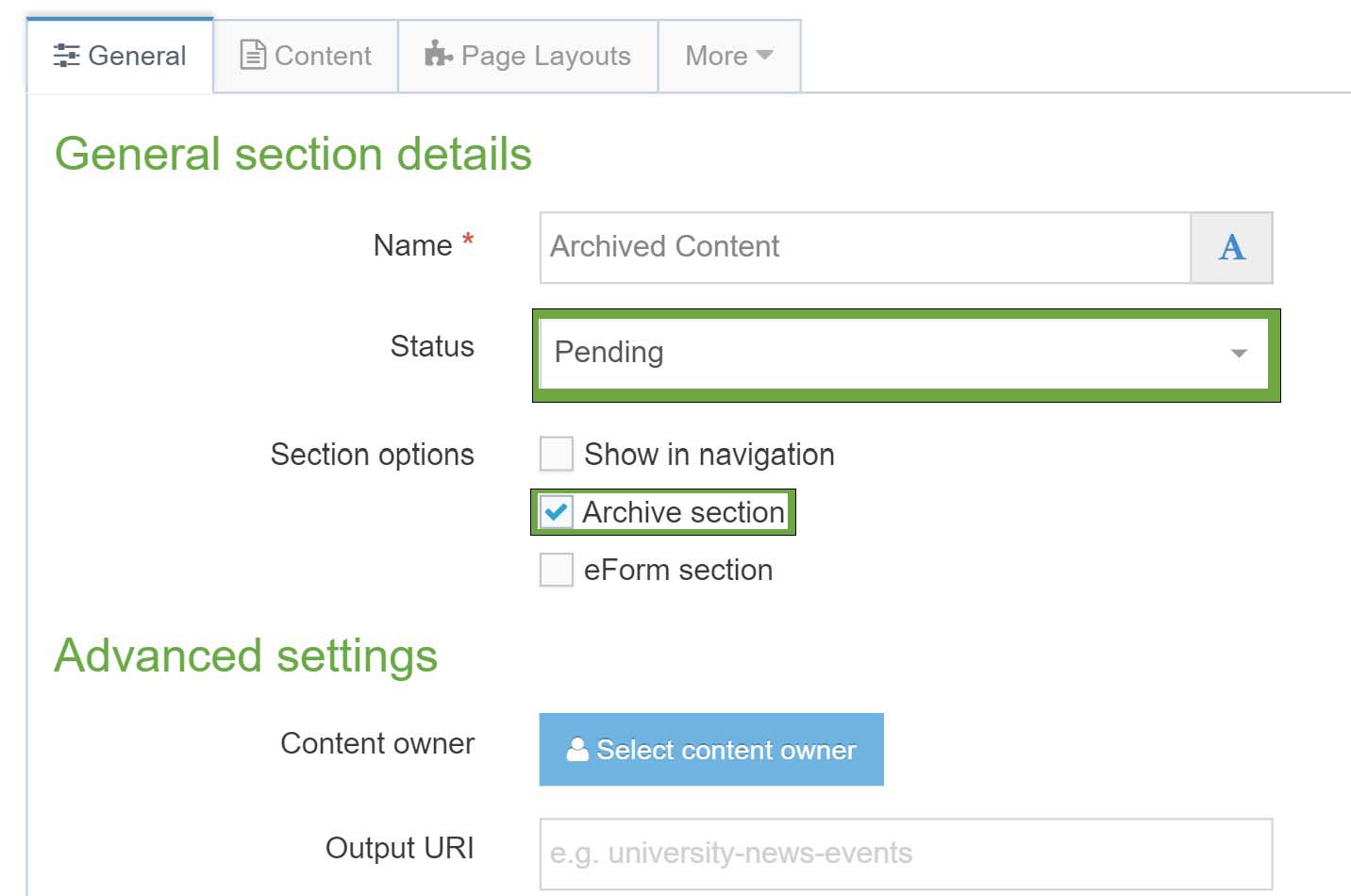1351x896 pixels.
Task: Open the Status dropdown showing Pending
Action: pos(904,353)
